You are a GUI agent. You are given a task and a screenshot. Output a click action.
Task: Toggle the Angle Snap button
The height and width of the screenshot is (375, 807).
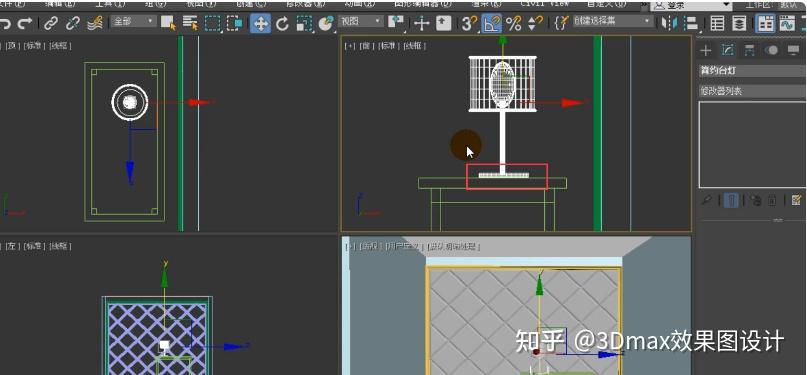click(492, 23)
